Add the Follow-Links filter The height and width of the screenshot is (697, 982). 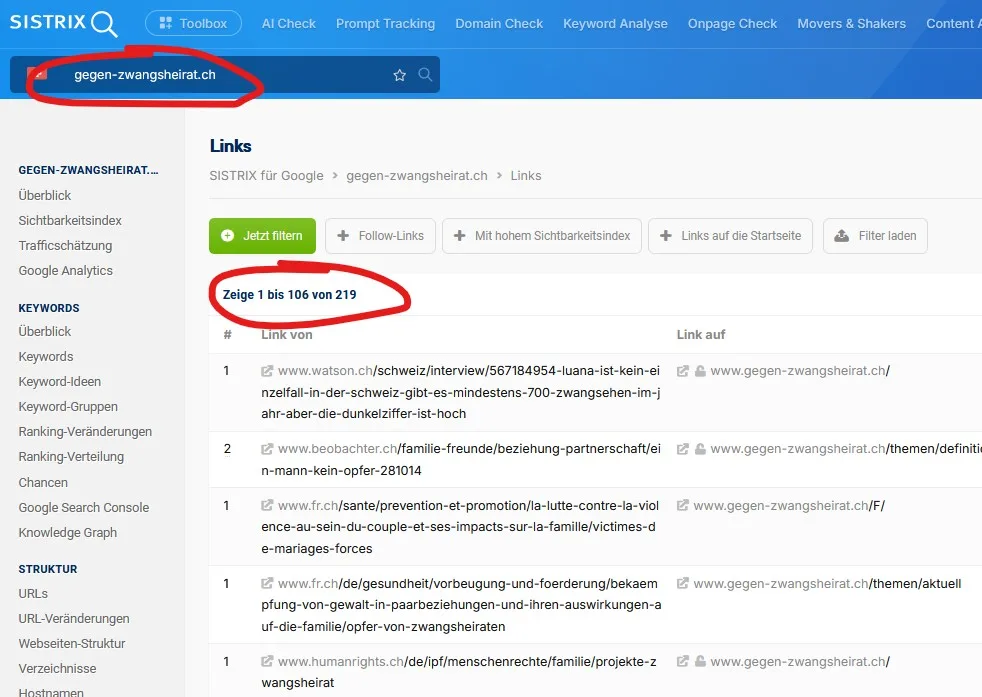(x=380, y=236)
